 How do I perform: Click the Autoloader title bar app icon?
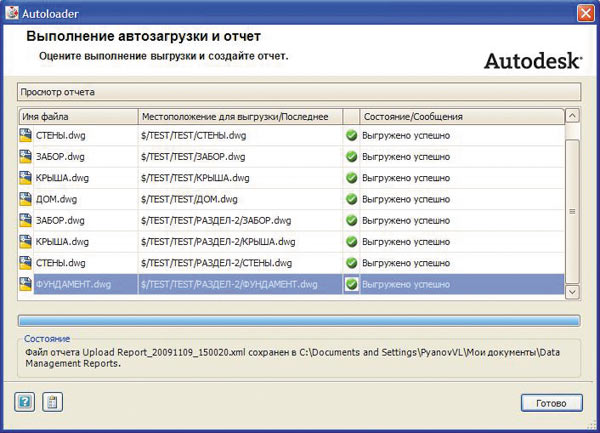click(11, 13)
